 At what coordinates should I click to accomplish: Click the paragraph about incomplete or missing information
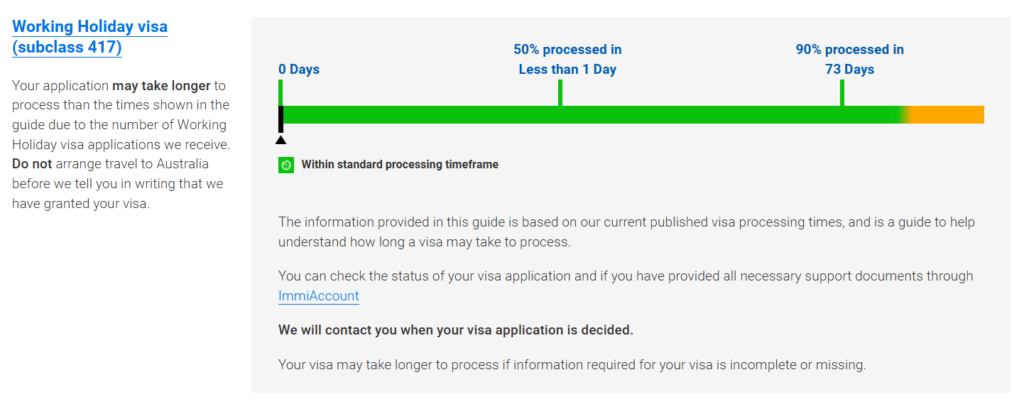pyautogui.click(x=572, y=364)
